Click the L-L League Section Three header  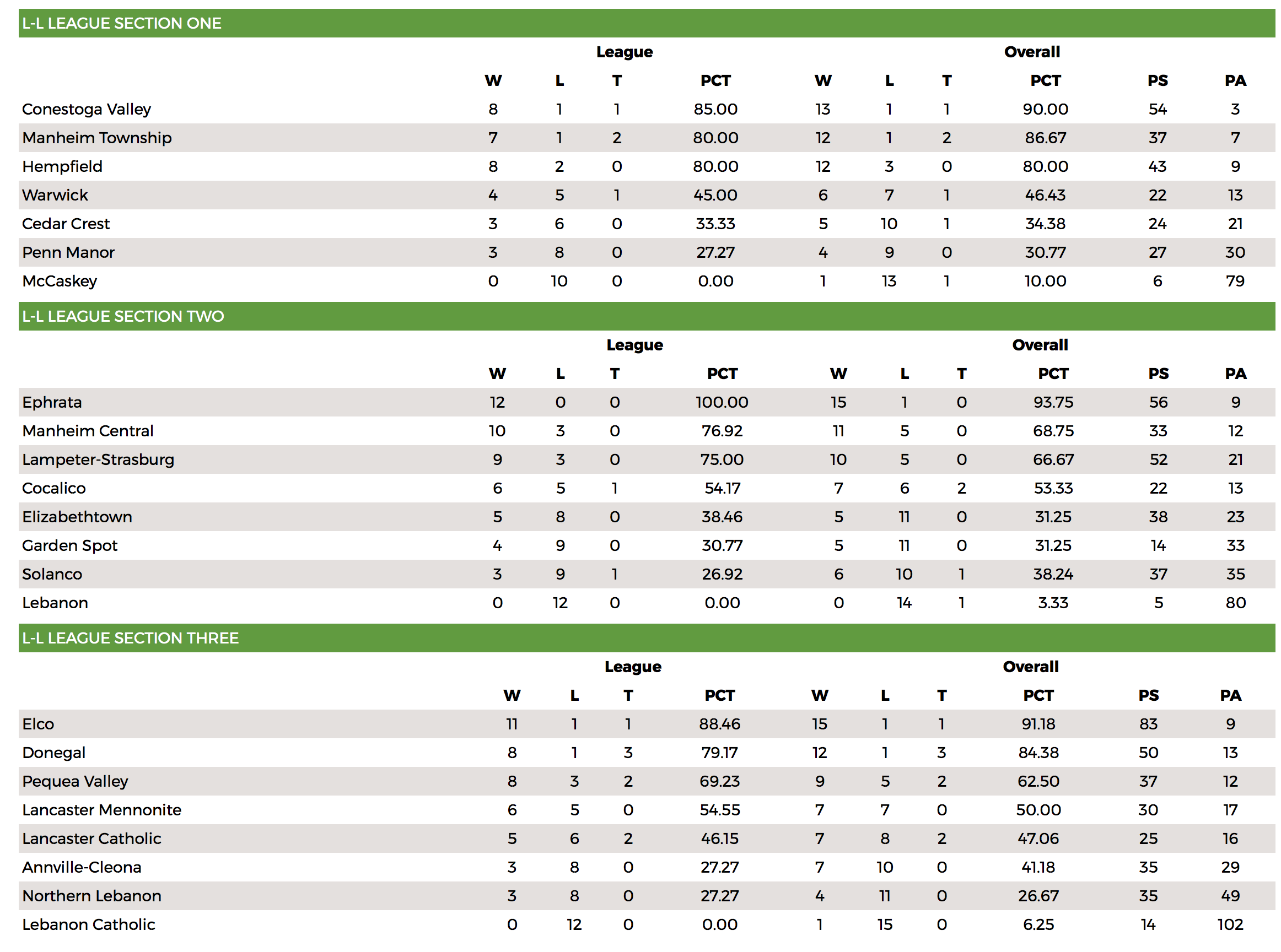(646, 637)
